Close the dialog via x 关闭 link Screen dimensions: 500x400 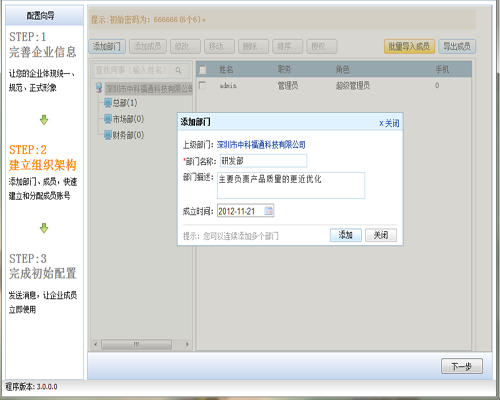(x=389, y=123)
